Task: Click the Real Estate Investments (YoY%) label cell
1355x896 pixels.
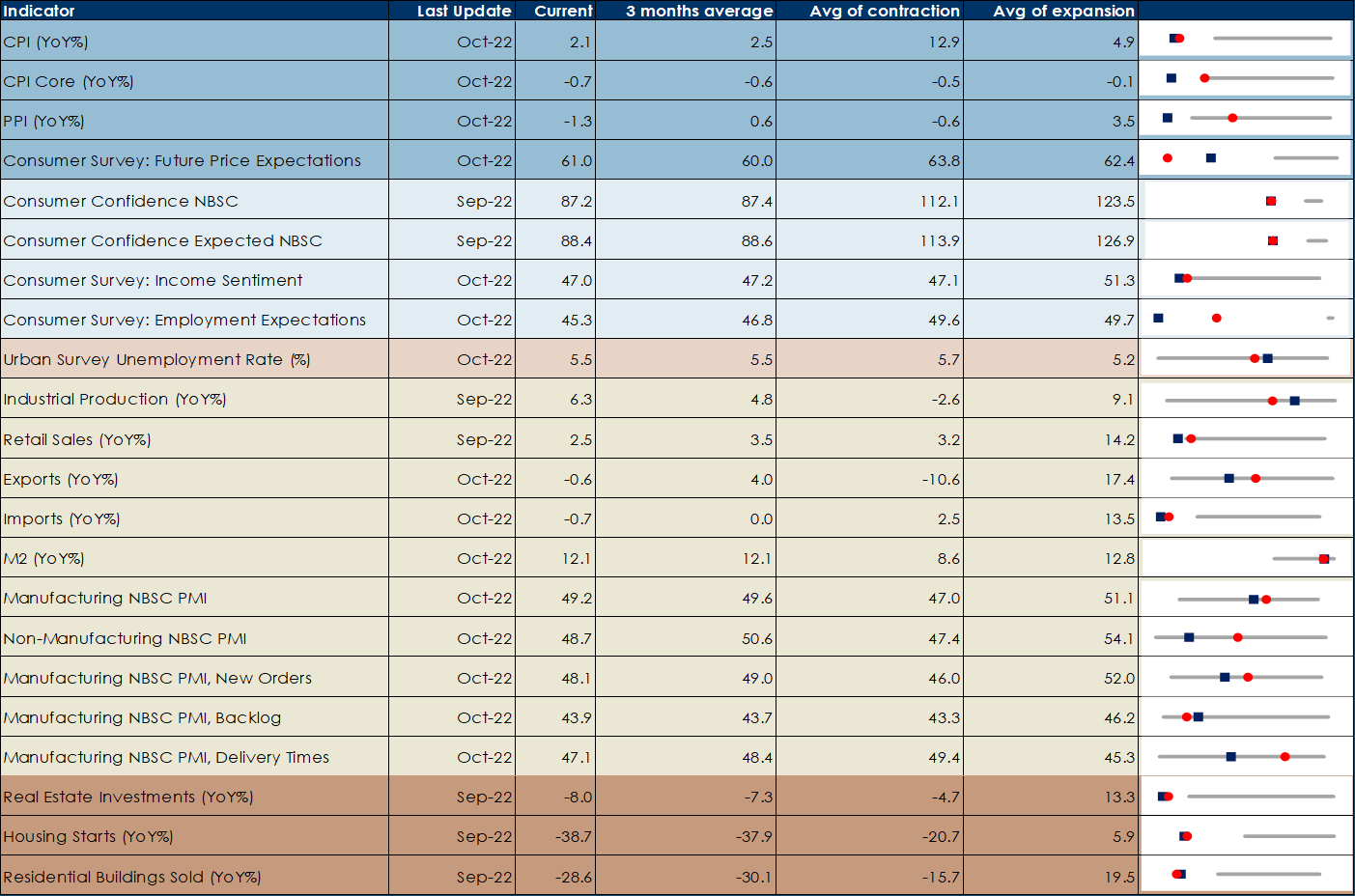Action: [127, 797]
